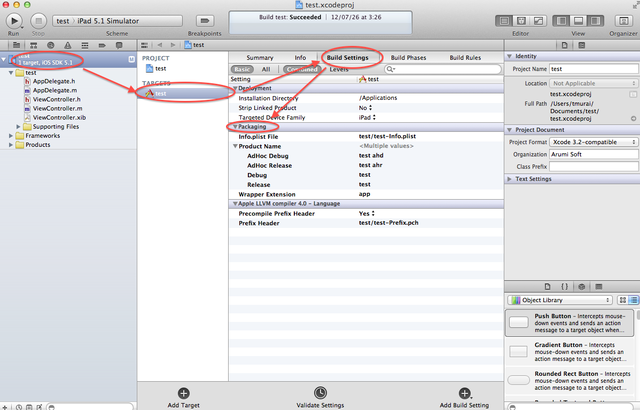The width and height of the screenshot is (640, 410).
Task: Show the Symbol navigator
Action: (33, 45)
